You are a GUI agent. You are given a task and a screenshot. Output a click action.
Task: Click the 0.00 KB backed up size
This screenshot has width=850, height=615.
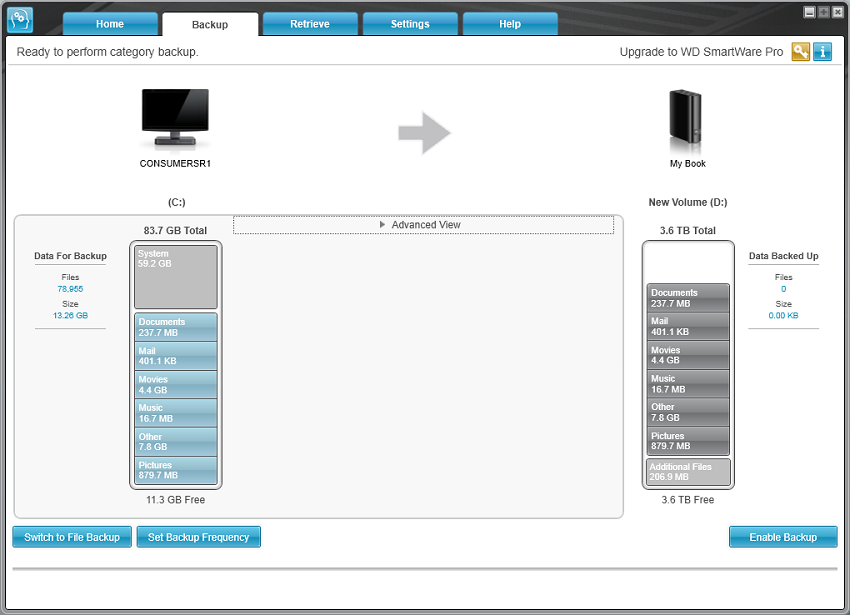[x=783, y=315]
